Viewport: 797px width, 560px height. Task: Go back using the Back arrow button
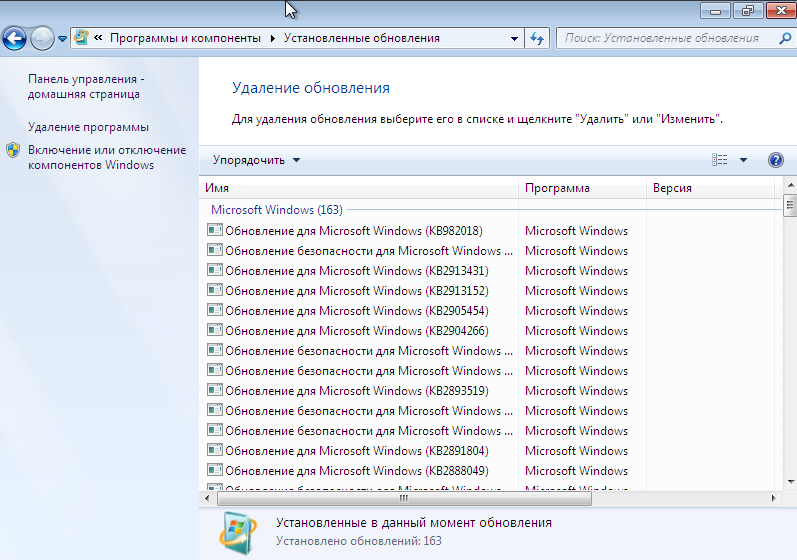pyautogui.click(x=14, y=38)
